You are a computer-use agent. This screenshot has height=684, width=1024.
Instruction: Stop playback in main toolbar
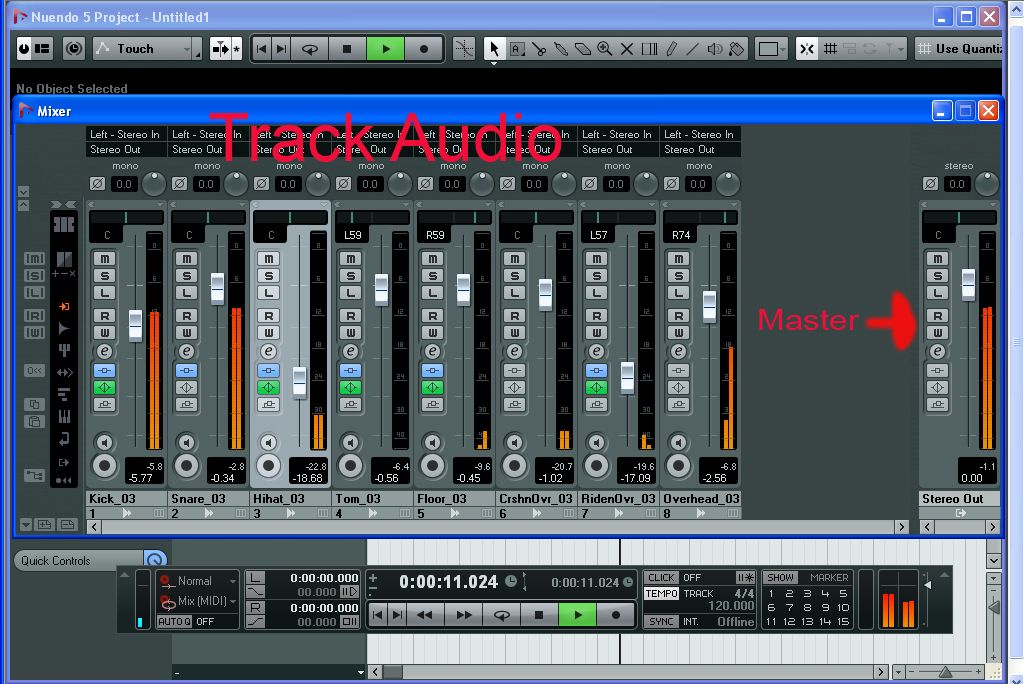click(x=347, y=49)
